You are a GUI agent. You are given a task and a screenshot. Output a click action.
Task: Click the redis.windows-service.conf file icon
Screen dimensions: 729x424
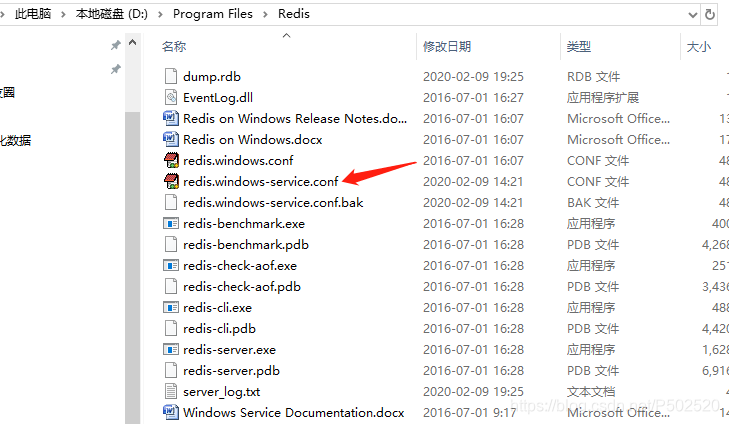coord(172,181)
